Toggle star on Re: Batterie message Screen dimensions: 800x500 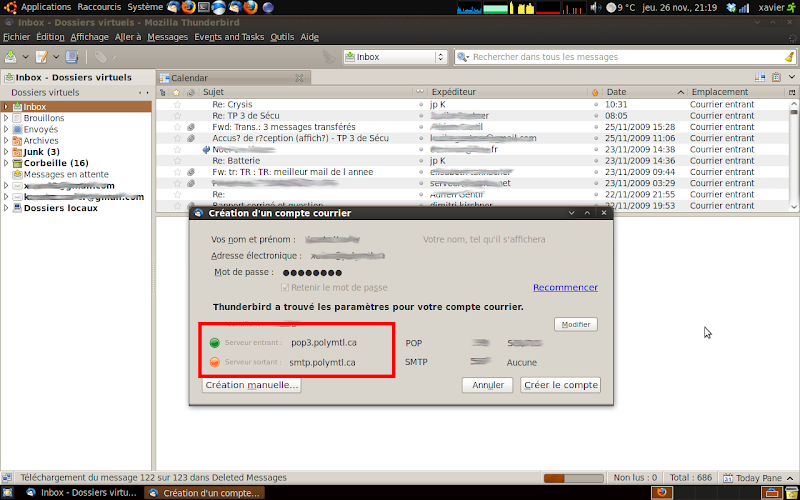(x=178, y=161)
